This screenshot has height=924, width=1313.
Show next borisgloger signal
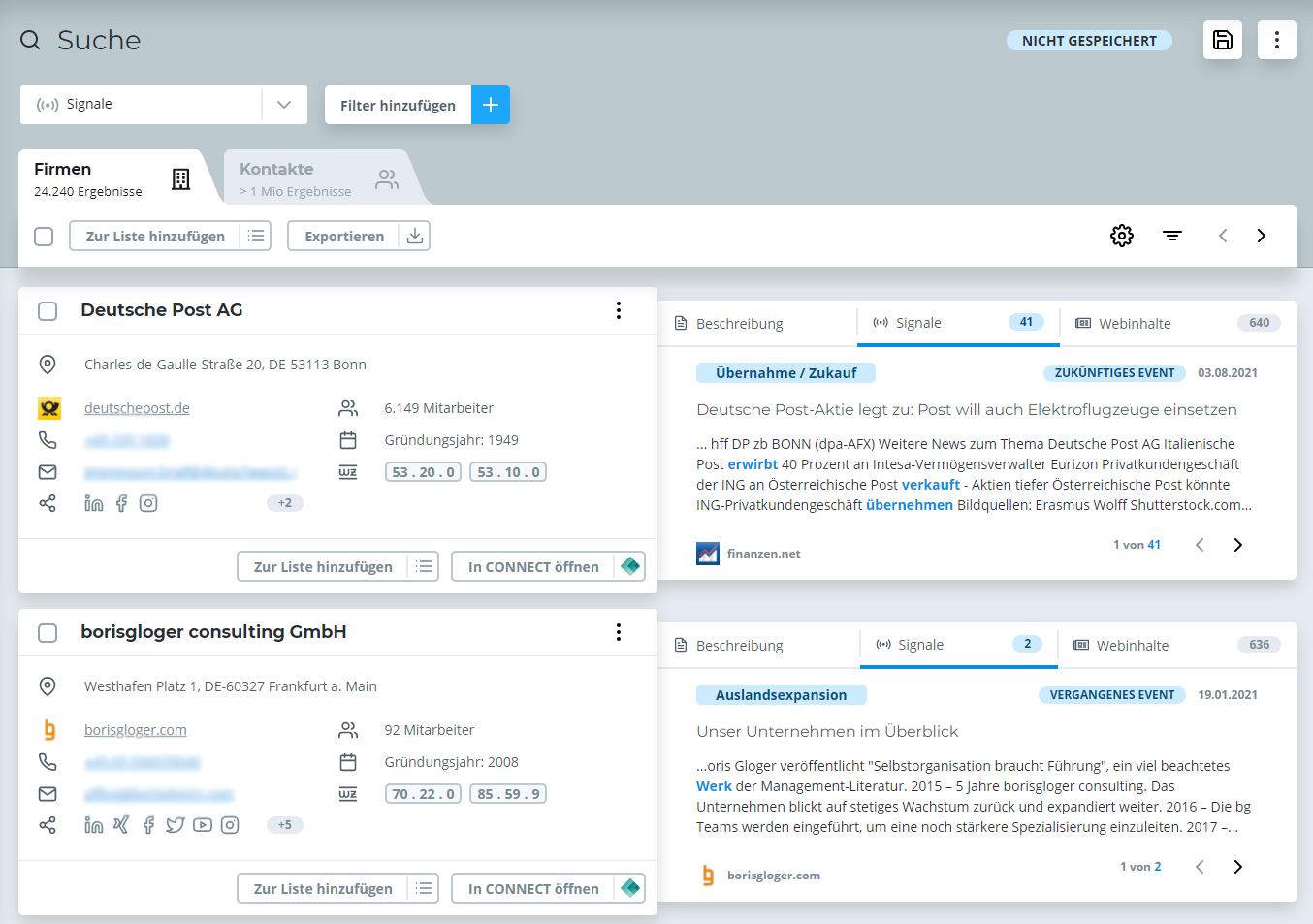[x=1238, y=867]
